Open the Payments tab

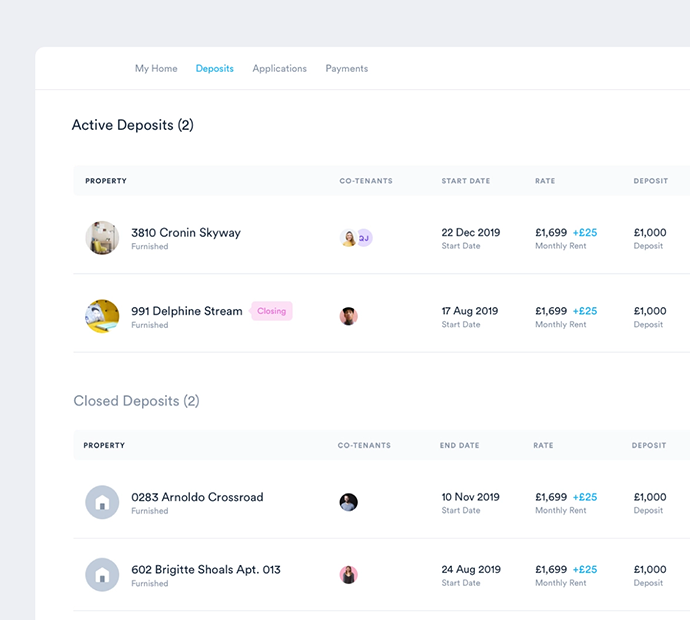346,69
